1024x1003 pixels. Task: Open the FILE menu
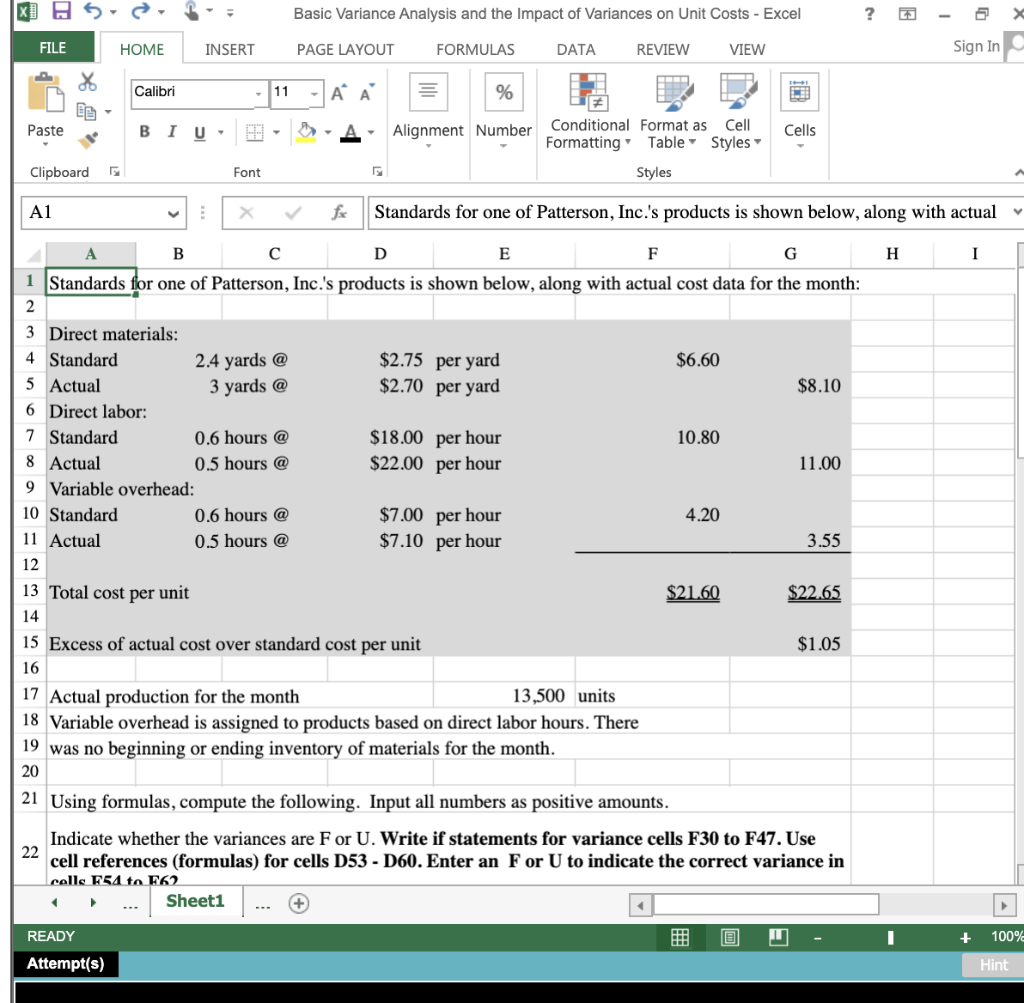pos(52,47)
